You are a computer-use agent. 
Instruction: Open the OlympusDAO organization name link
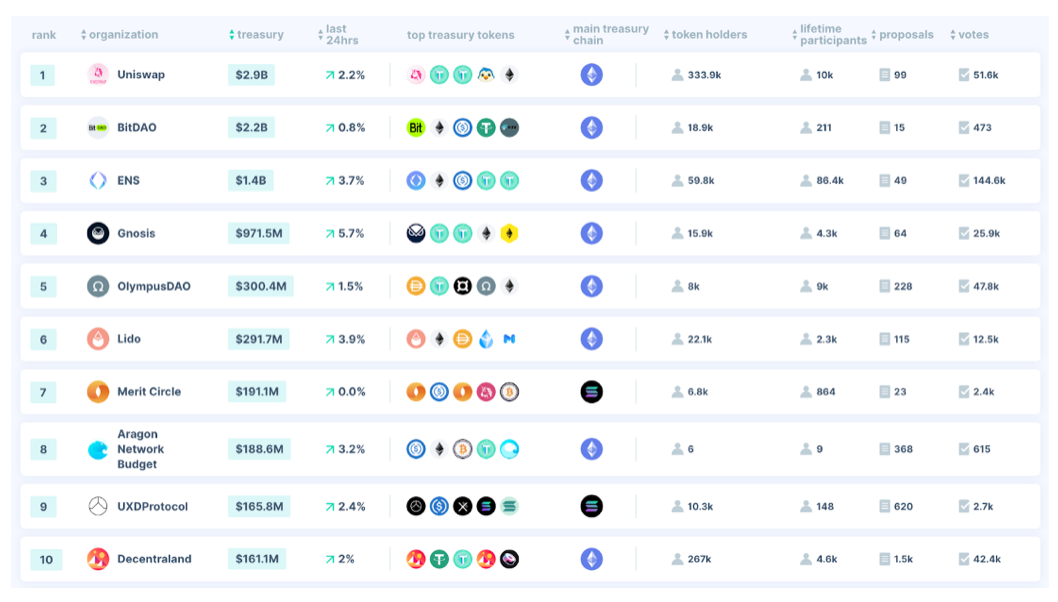pos(154,286)
